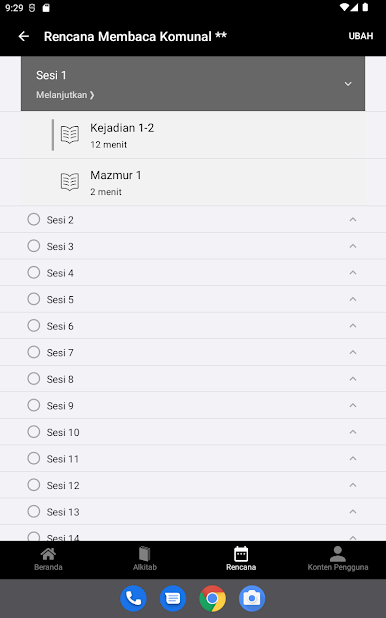Open the Messages app in dock

(x=173, y=598)
